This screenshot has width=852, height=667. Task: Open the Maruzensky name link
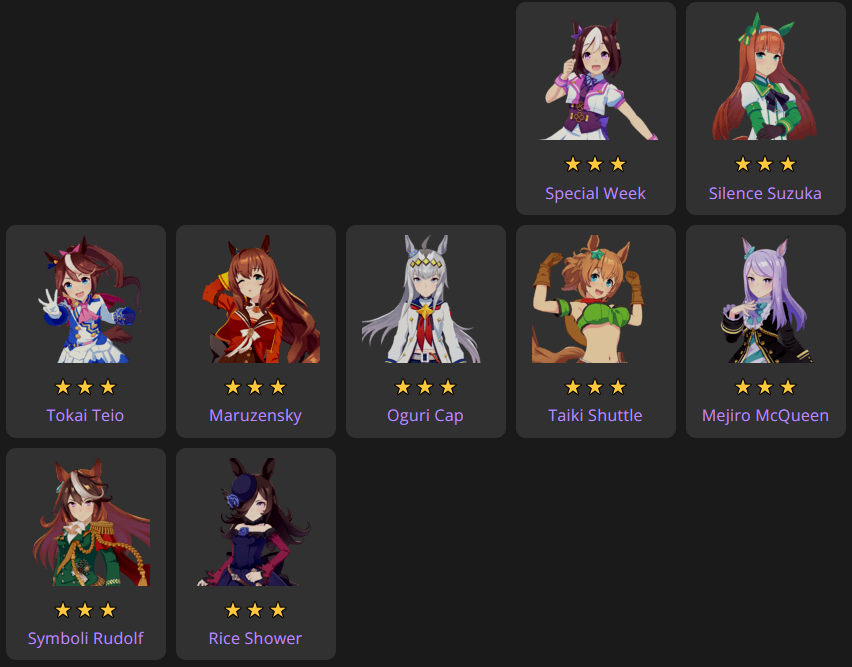(255, 416)
